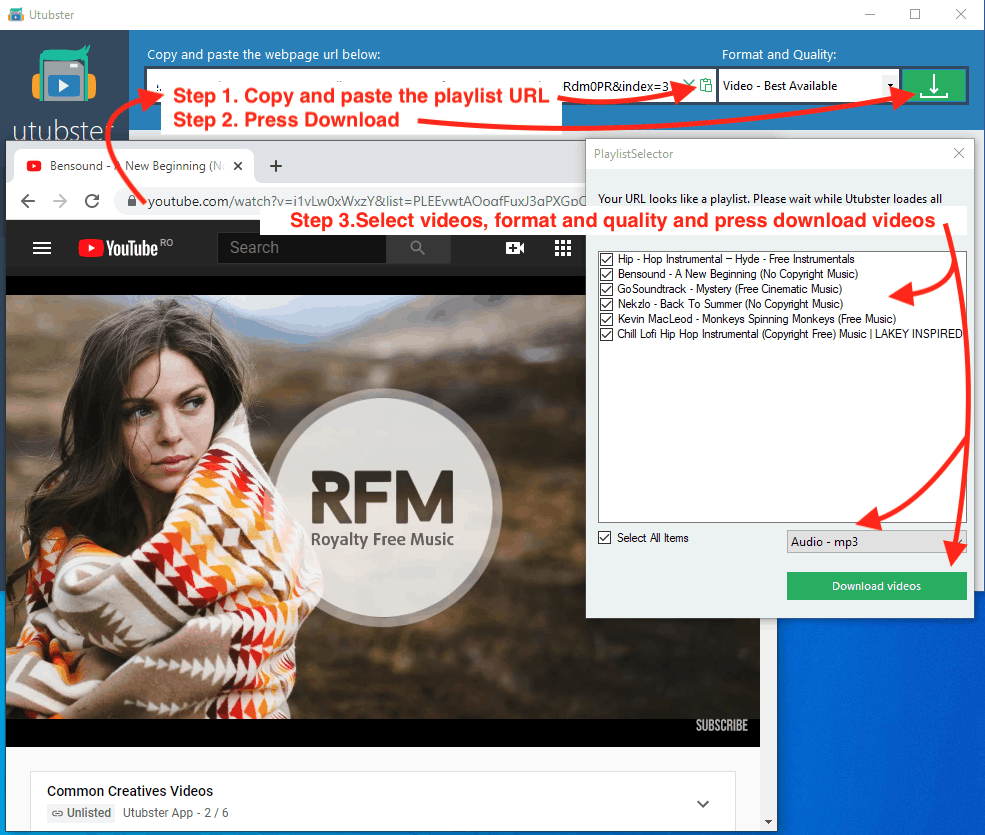Uncheck Nekzlo - Back To Summer item

coord(606,304)
